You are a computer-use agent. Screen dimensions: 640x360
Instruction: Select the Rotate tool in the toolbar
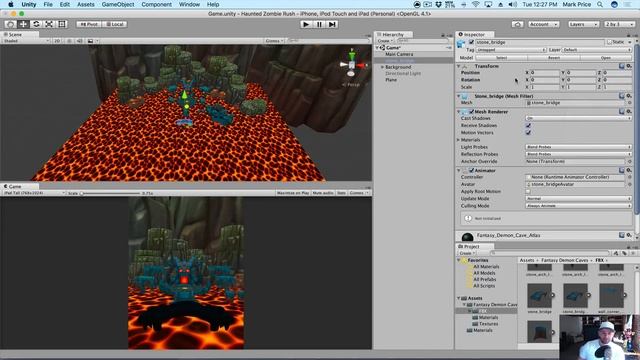coord(36,24)
